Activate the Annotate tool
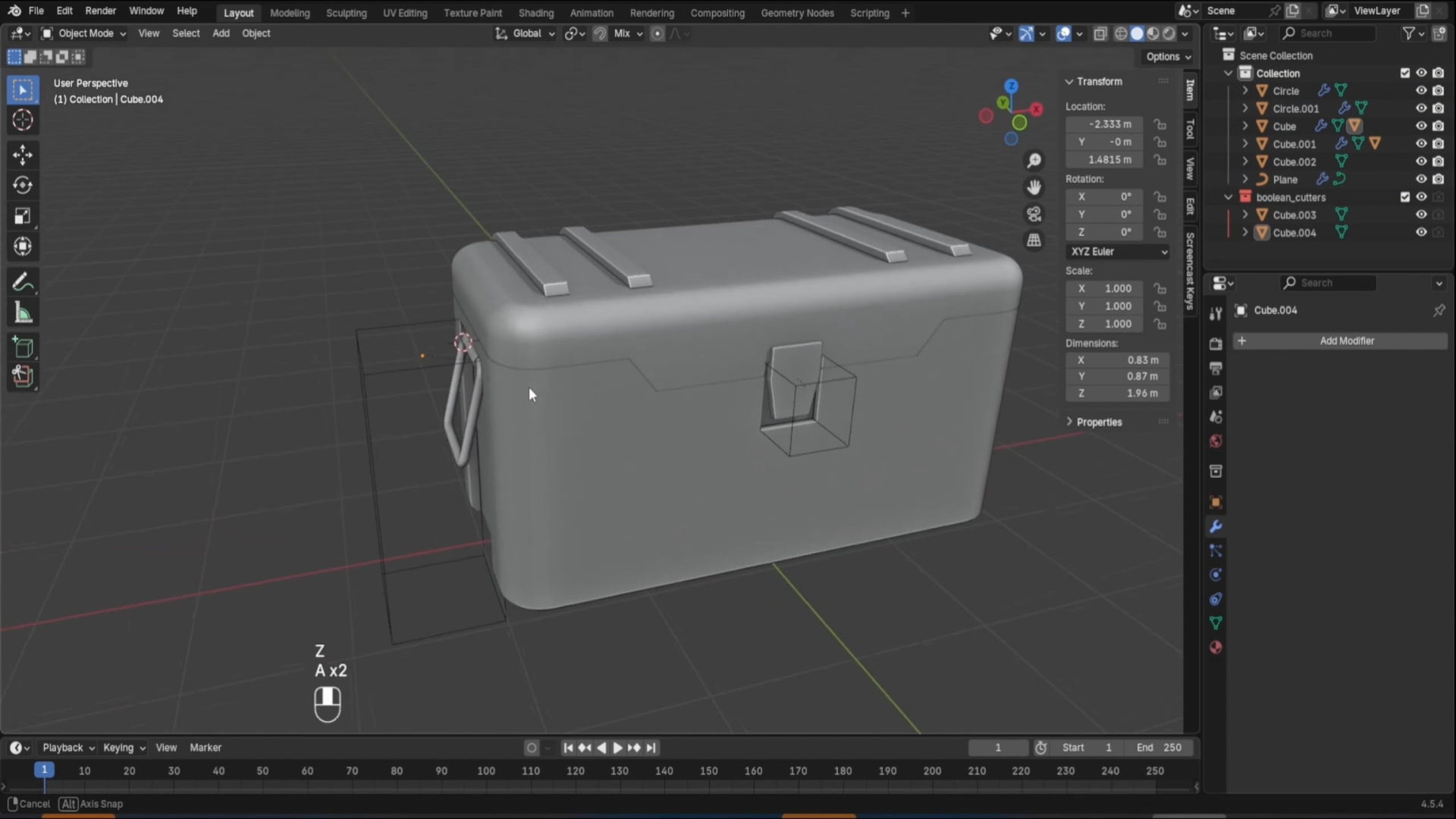Viewport: 1456px width, 819px height. [x=23, y=283]
